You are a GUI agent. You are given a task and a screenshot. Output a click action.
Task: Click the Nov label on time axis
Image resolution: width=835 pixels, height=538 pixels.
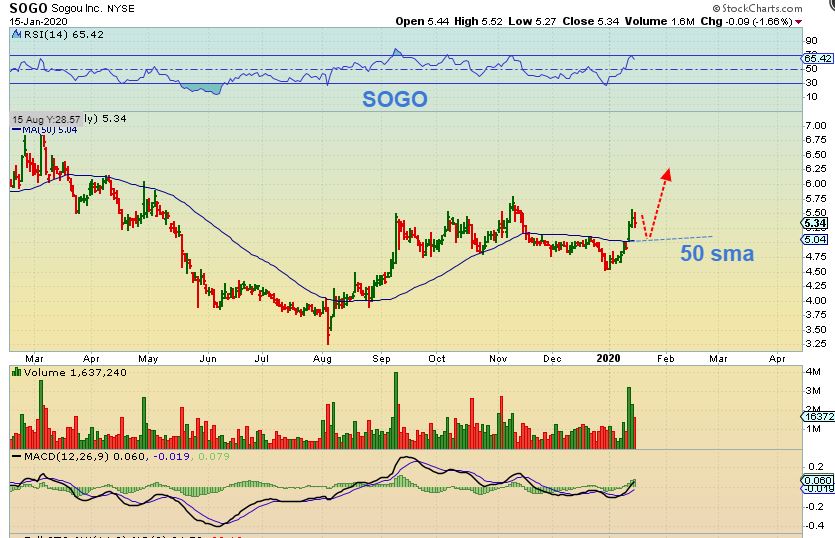pos(498,359)
